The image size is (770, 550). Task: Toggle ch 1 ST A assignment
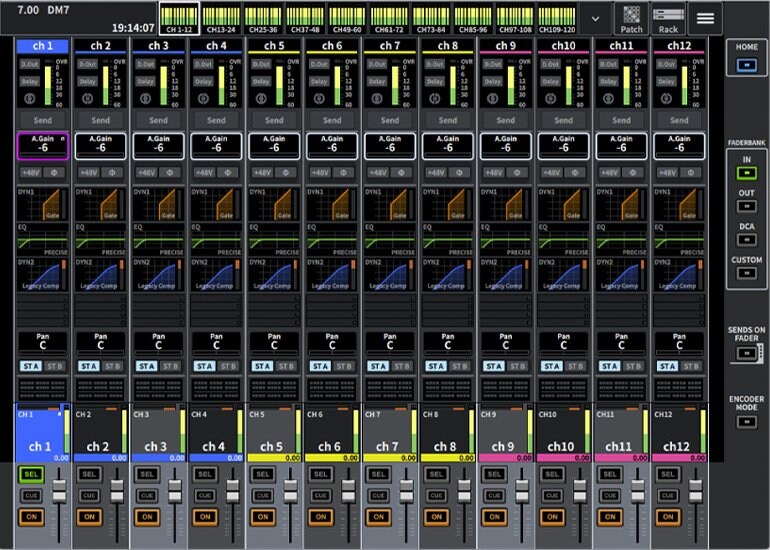tap(31, 366)
